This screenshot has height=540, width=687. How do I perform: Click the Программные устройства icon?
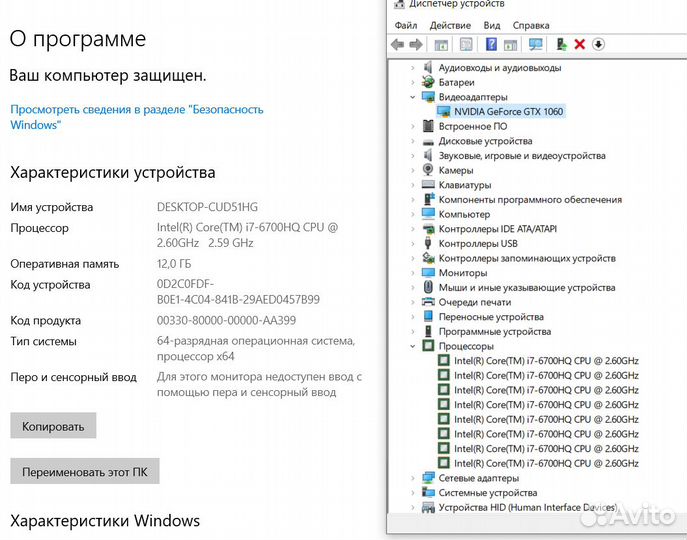[428, 331]
